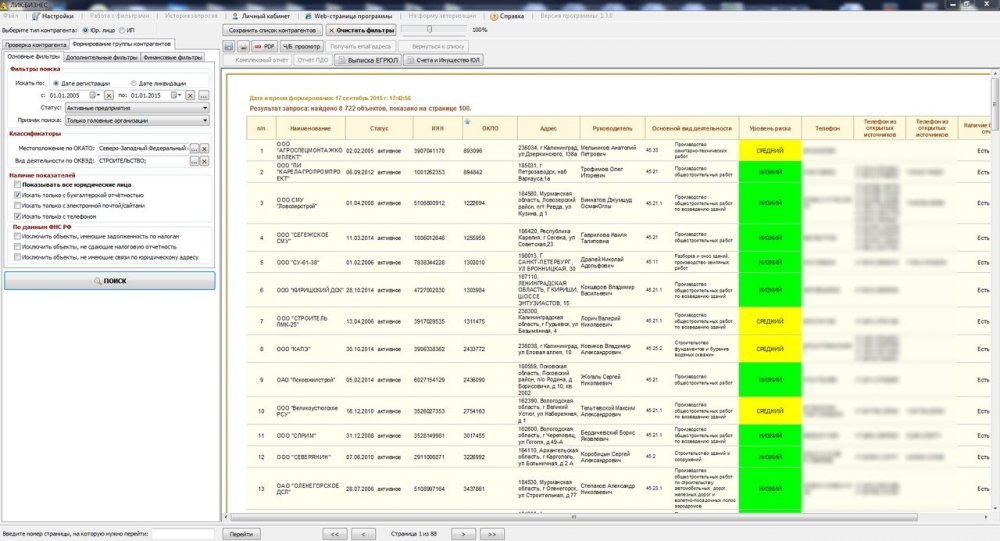Clear the end date with its X button
This screenshot has height=541, width=1000.
(190, 95)
